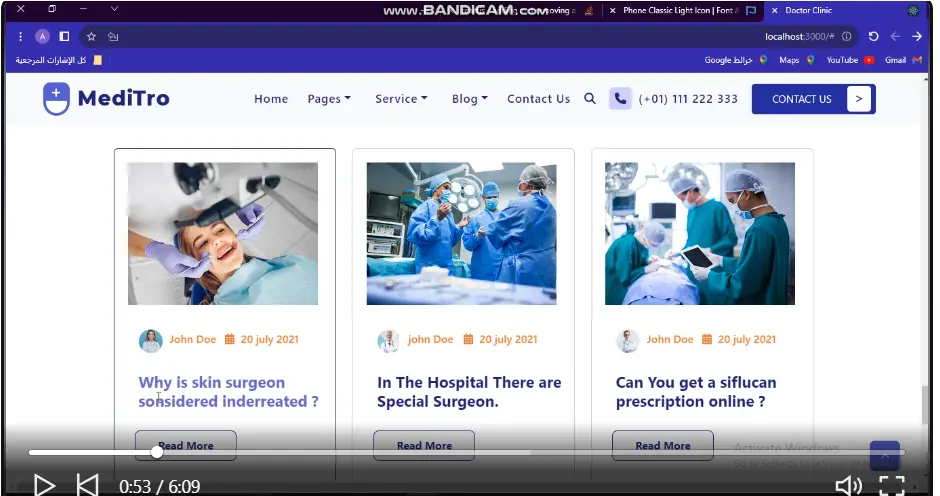This screenshot has width=940, height=496.
Task: Click the site info icon in address bar
Action: (x=846, y=37)
